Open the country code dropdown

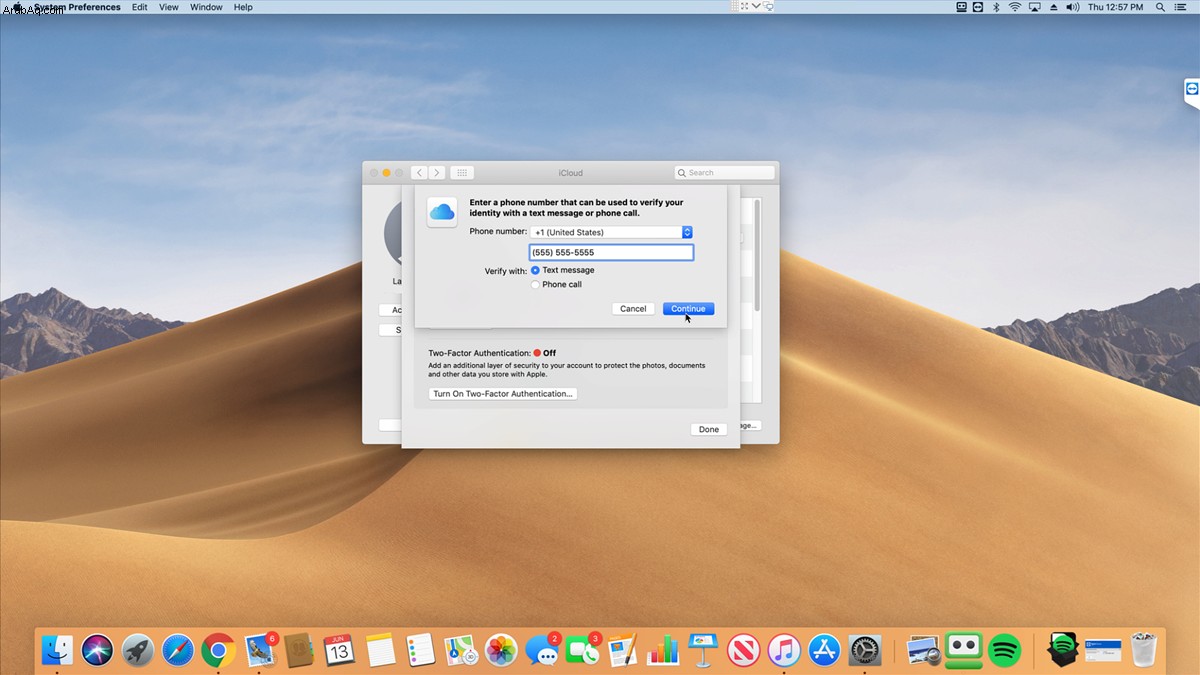click(611, 232)
